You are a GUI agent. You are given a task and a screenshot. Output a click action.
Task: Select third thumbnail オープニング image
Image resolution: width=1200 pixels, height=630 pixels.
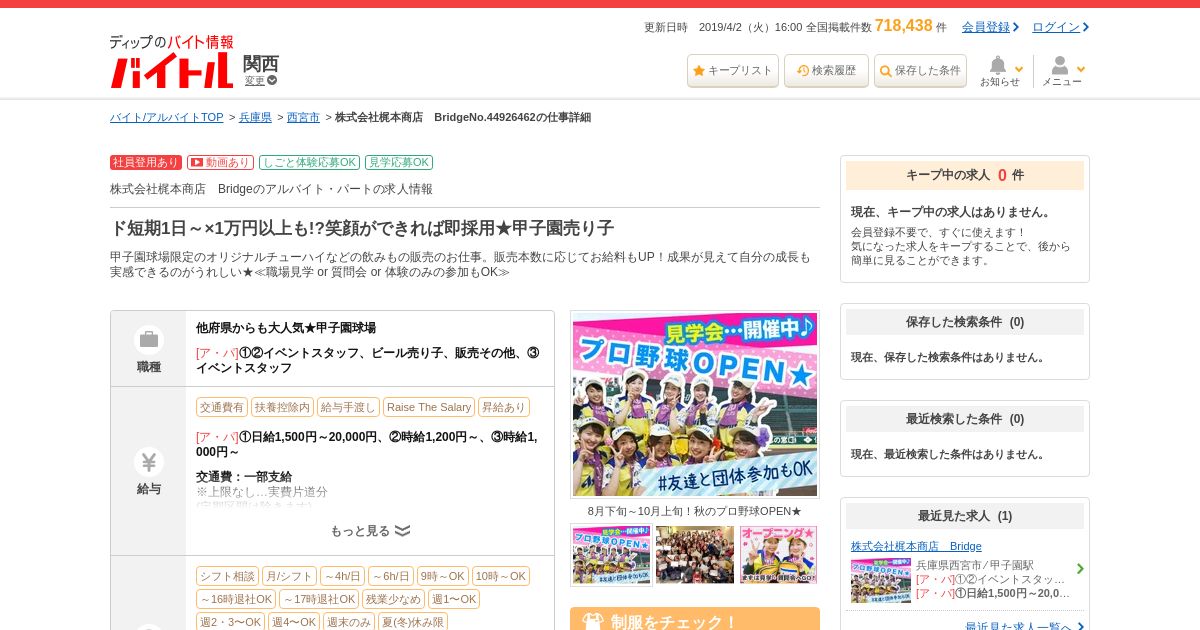[778, 555]
